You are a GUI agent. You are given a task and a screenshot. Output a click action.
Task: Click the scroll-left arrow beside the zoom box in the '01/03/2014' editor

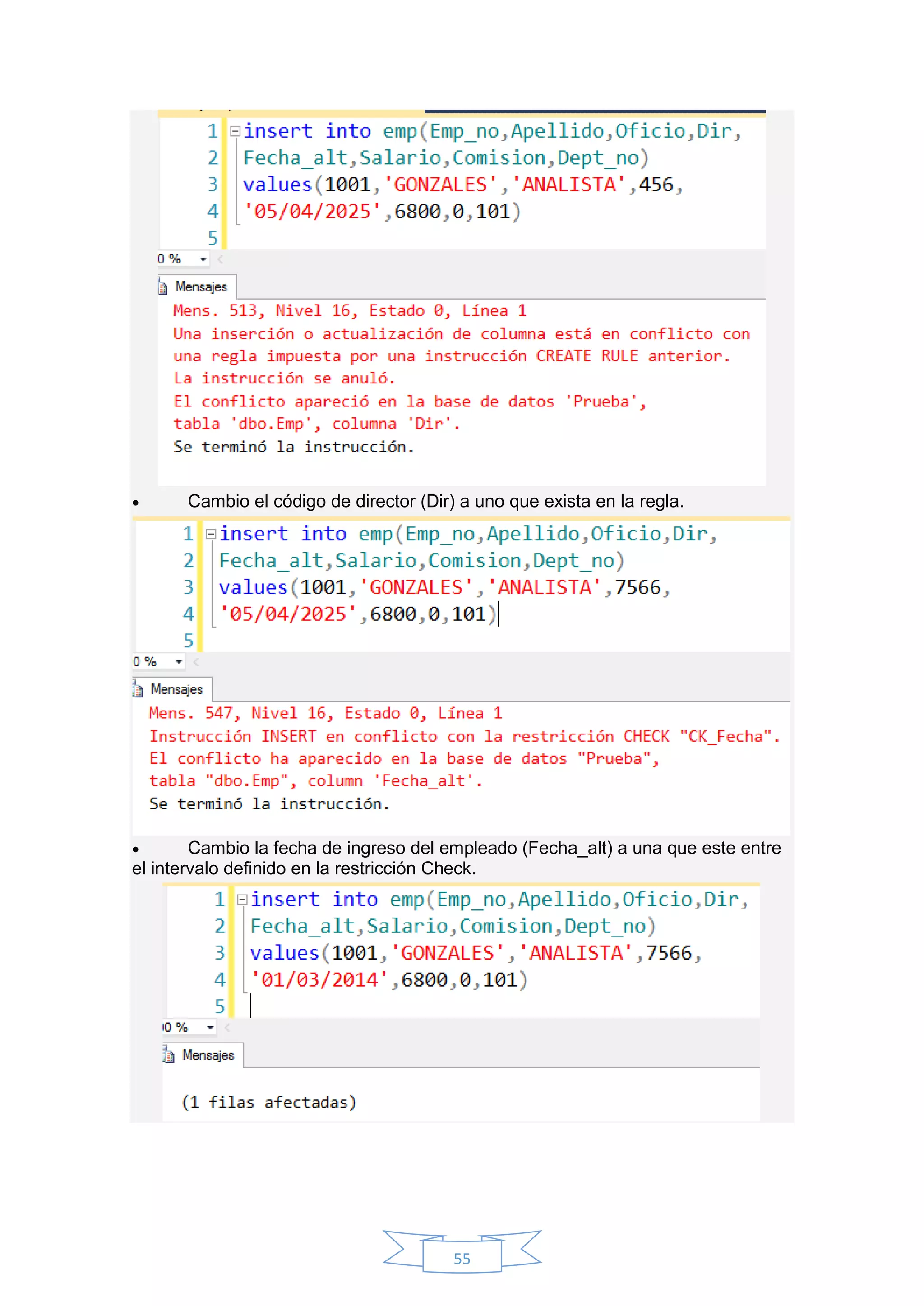tap(227, 1027)
